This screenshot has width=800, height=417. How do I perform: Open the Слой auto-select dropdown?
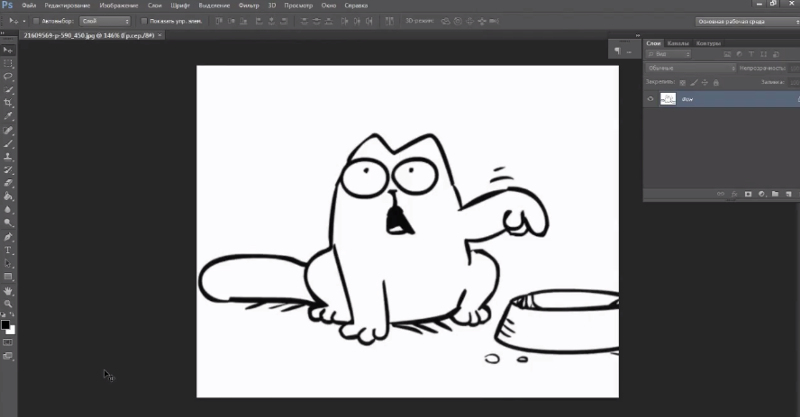click(105, 21)
